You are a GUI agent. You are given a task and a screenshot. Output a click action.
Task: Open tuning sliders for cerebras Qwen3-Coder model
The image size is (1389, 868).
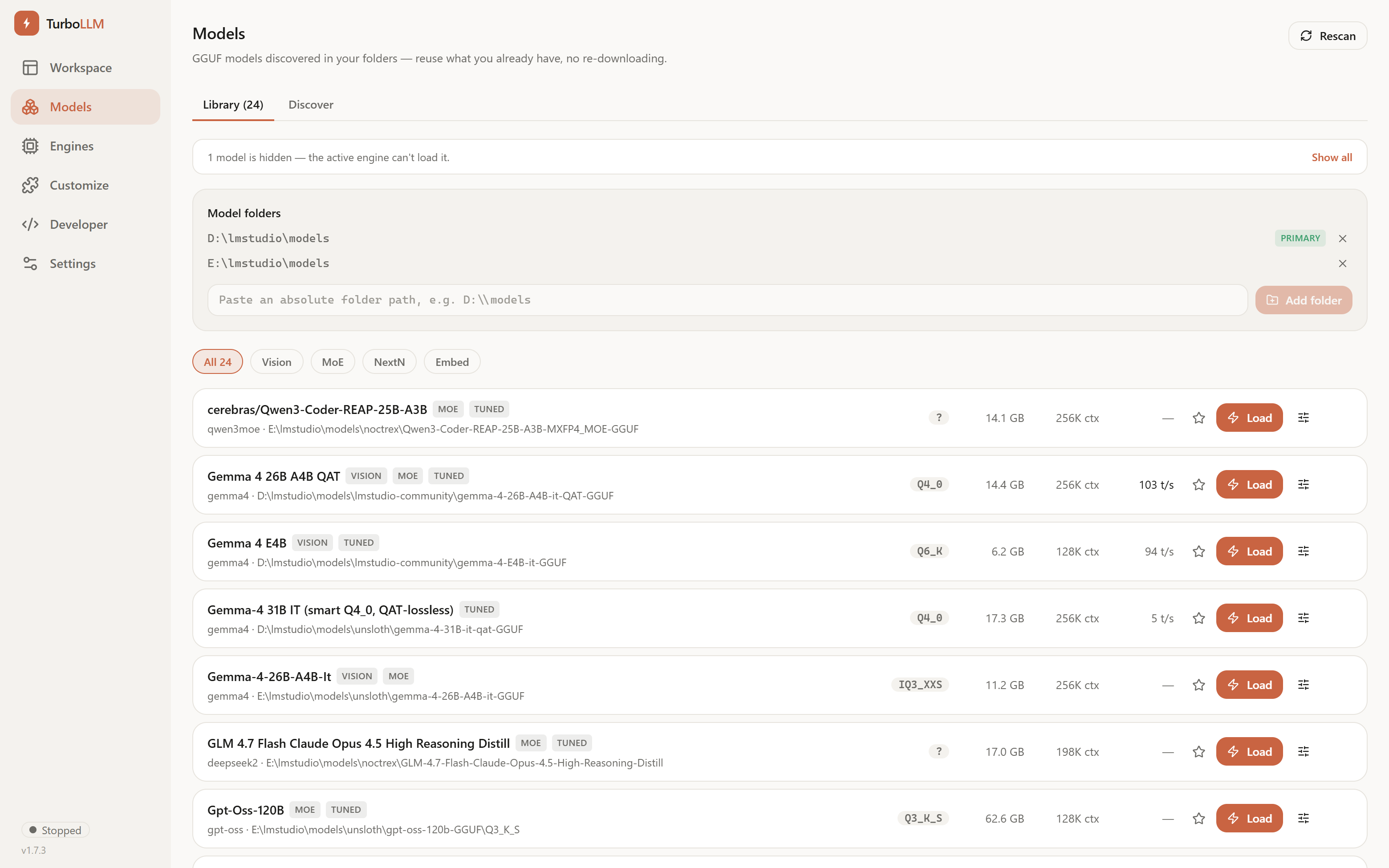1304,418
